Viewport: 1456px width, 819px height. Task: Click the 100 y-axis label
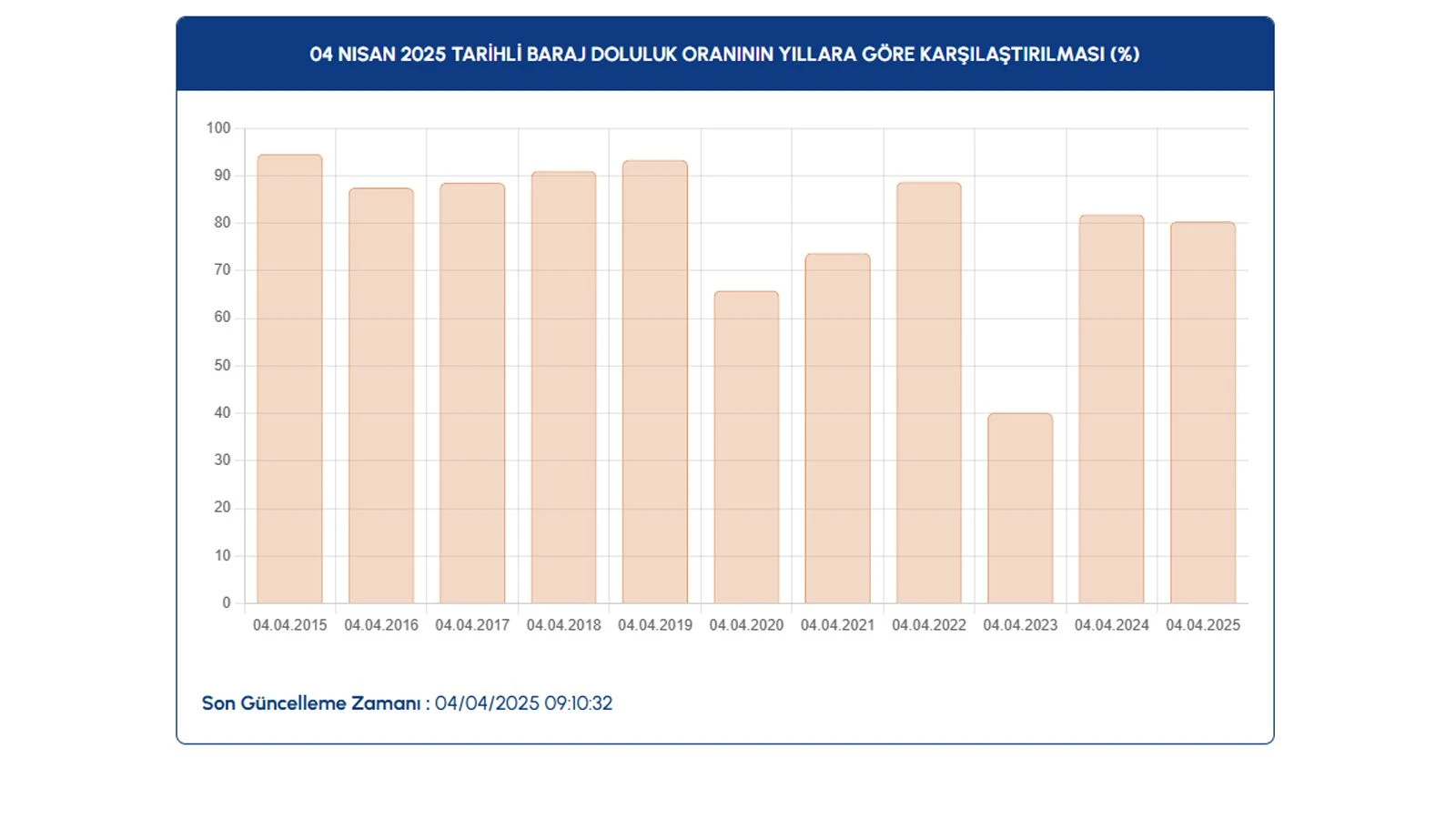(x=218, y=128)
